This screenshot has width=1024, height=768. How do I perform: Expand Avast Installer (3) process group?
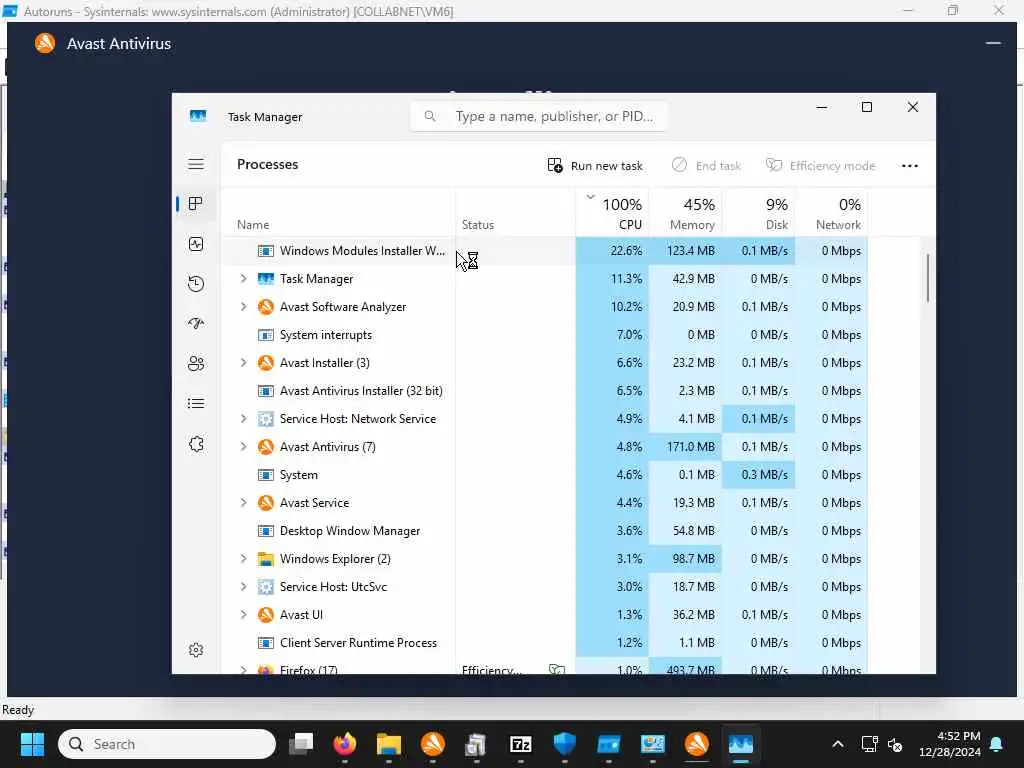(244, 362)
